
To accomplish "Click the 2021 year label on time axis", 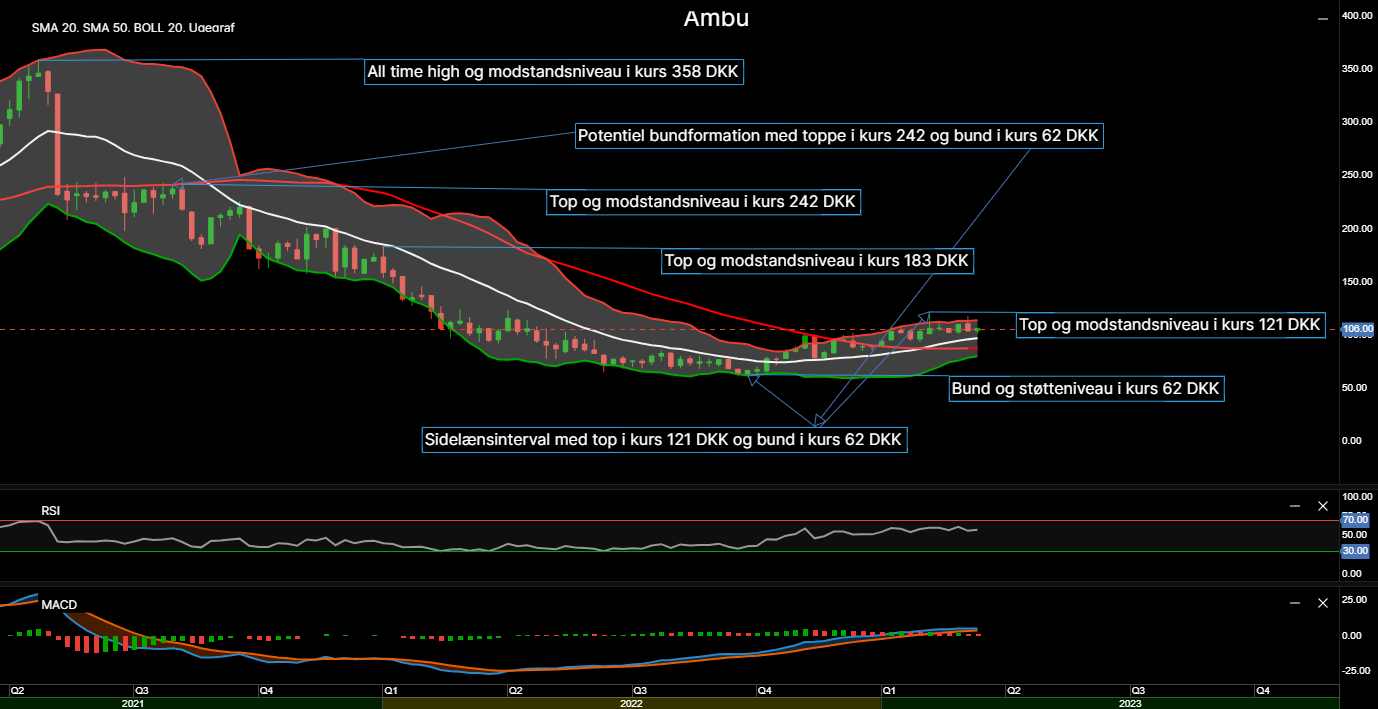I will pos(132,703).
